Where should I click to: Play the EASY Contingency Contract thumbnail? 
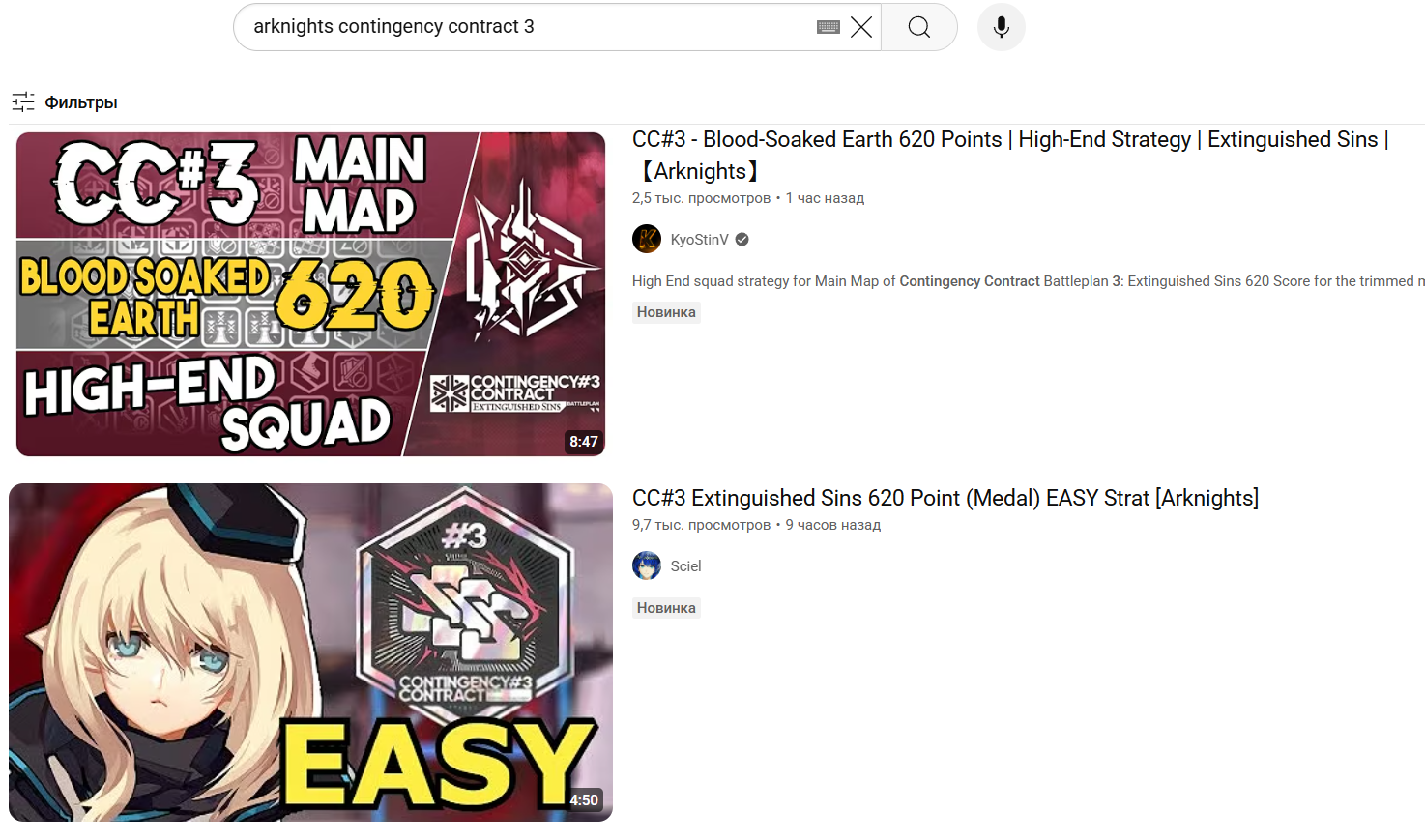310,652
